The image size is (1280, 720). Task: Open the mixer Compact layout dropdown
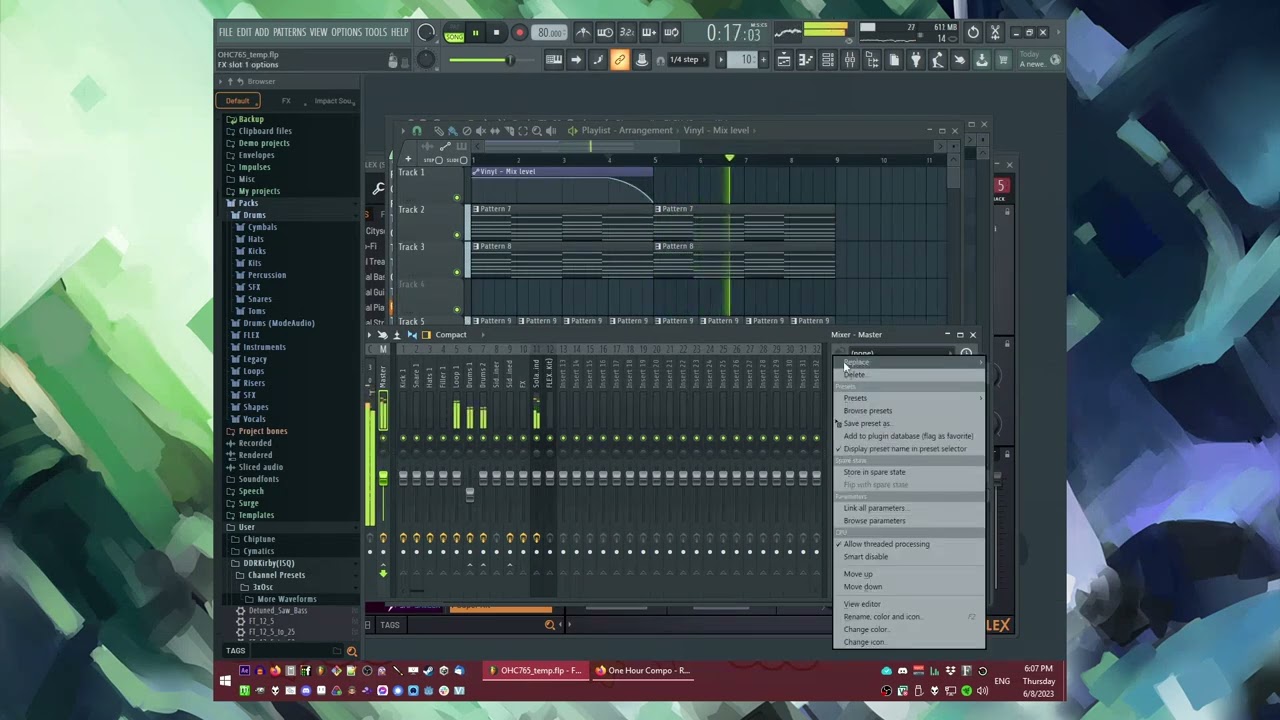point(451,335)
